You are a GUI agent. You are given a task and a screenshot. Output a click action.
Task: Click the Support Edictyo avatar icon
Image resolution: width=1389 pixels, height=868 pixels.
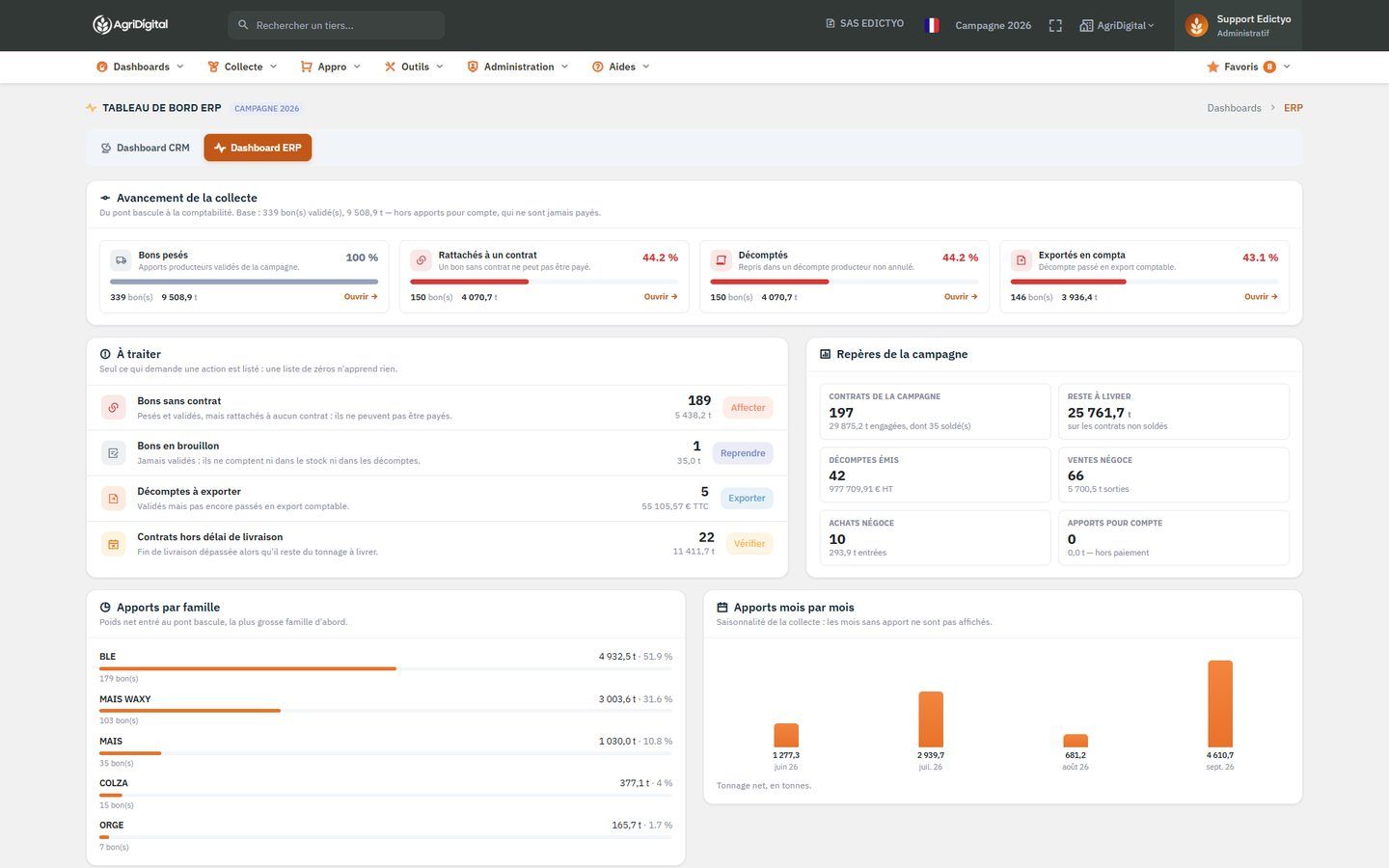[x=1196, y=26]
